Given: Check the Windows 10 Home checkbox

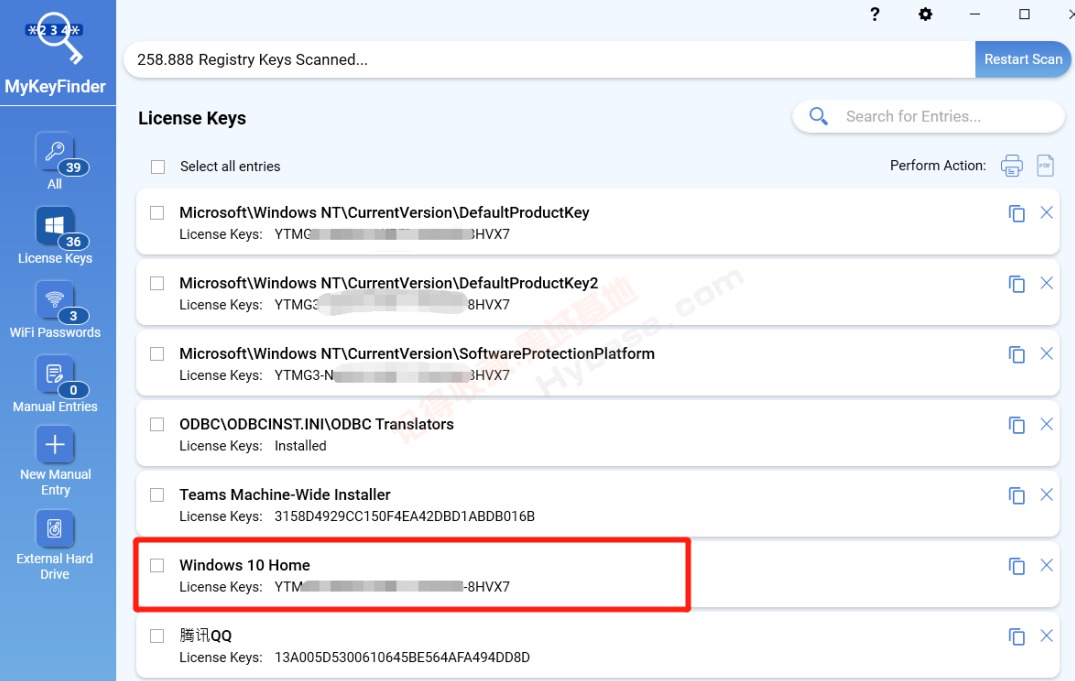Looking at the screenshot, I should coord(157,565).
